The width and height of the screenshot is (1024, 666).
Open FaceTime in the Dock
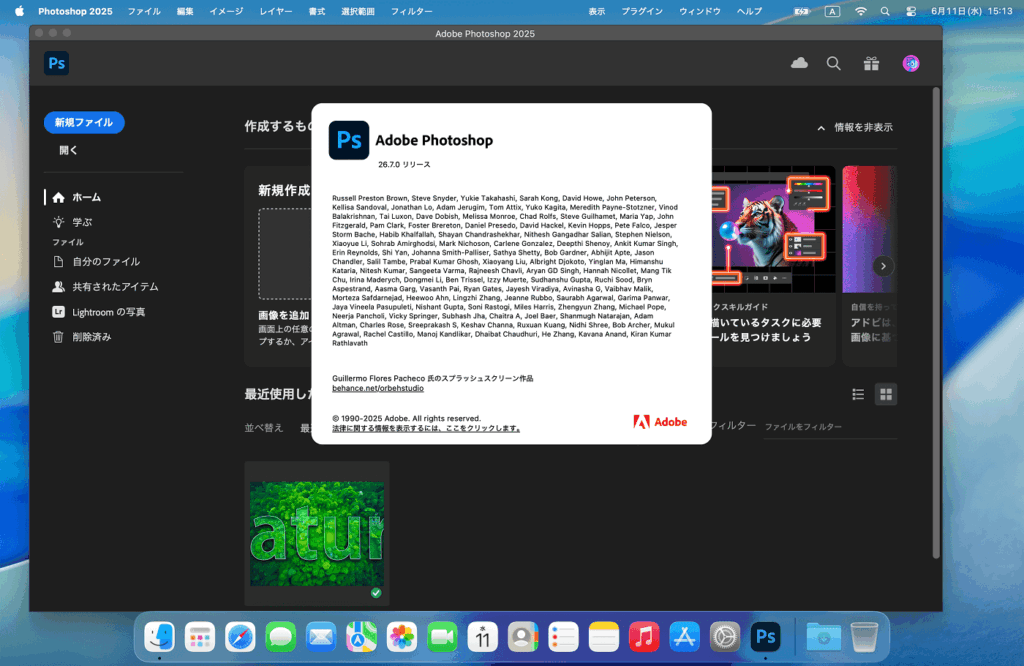pyautogui.click(x=442, y=637)
